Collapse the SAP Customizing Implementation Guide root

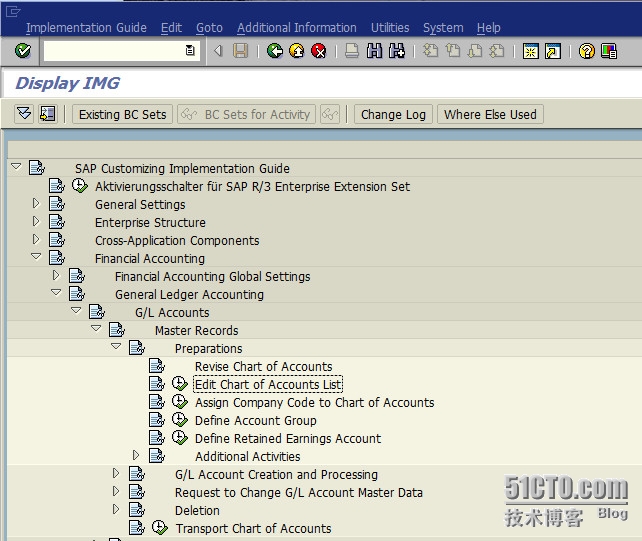coord(16,167)
